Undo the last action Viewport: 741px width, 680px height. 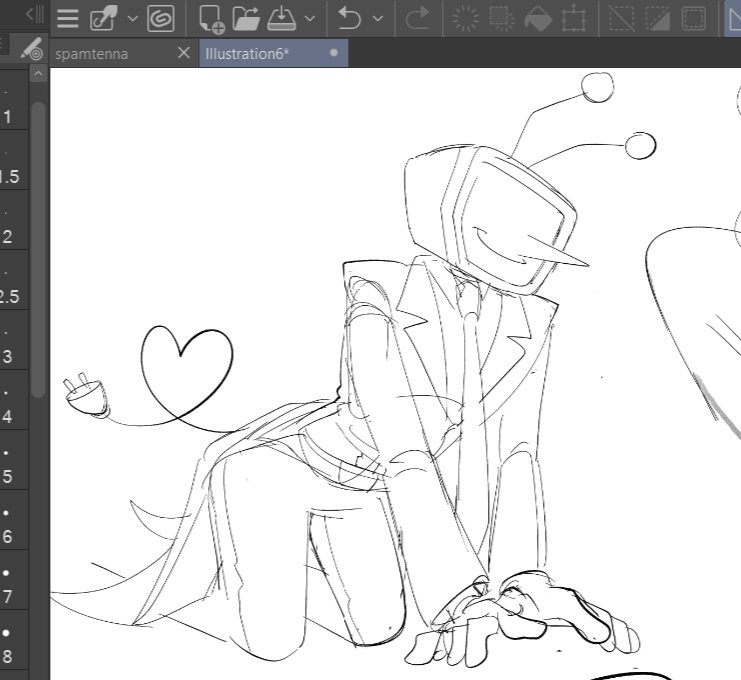point(349,18)
